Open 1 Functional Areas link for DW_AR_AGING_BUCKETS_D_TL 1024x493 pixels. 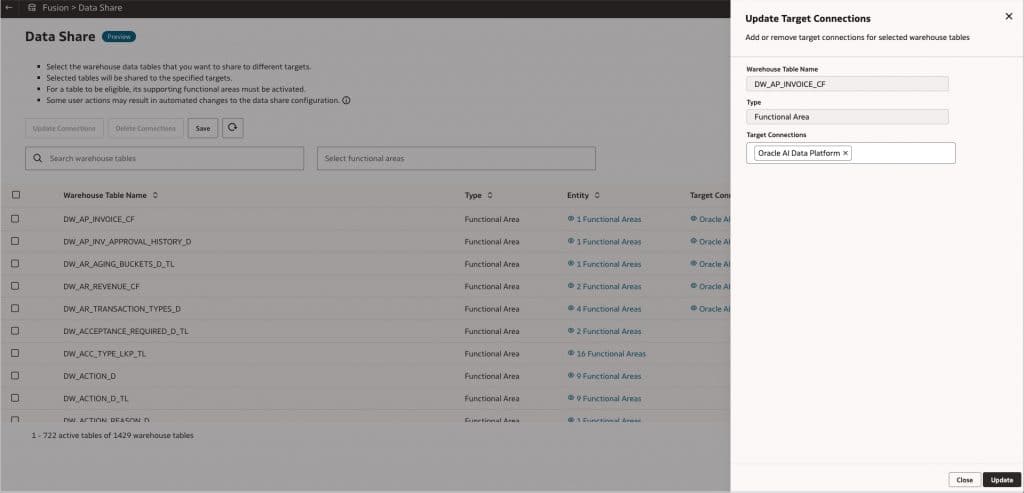(x=609, y=264)
